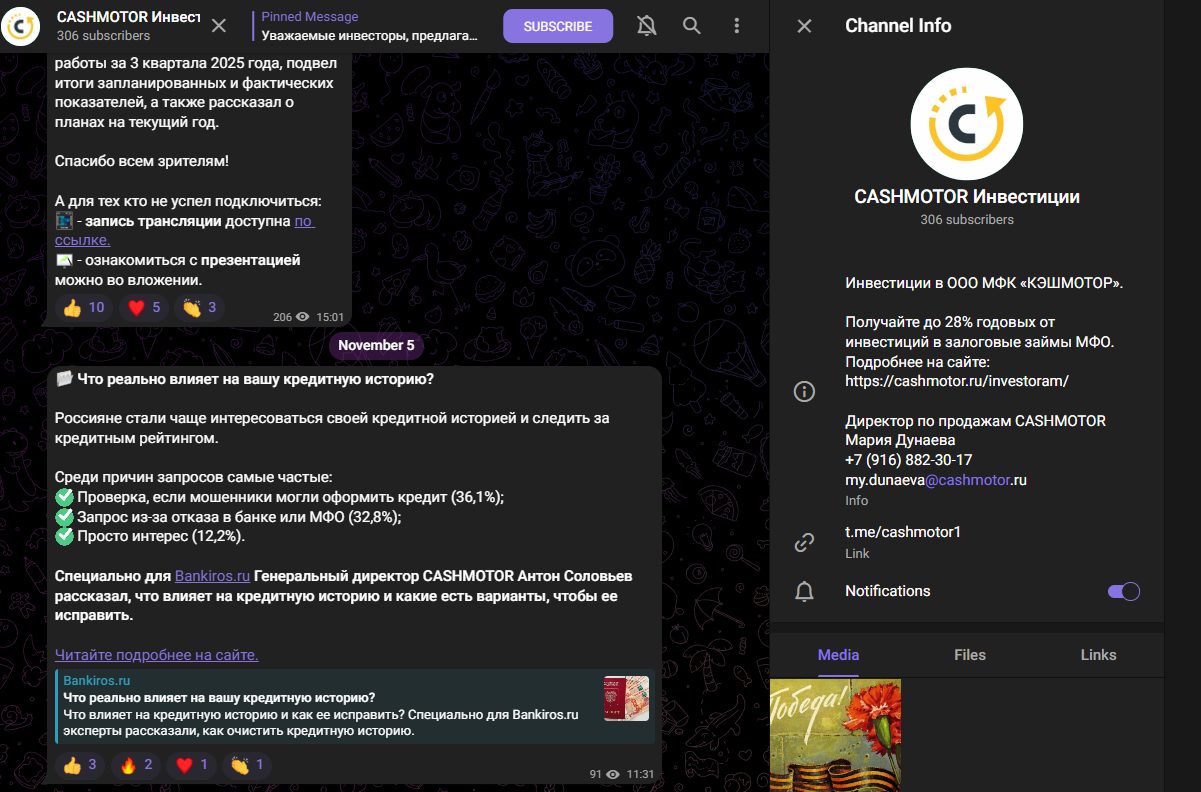Click the muted notifications bell icon
1201x792 pixels.
[x=646, y=25]
